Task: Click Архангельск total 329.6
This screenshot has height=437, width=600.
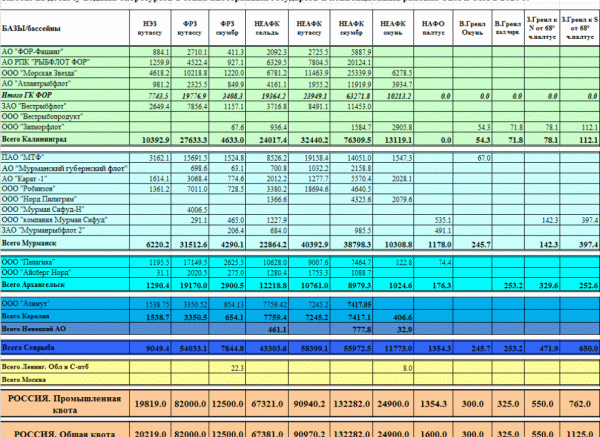Action: [542, 285]
